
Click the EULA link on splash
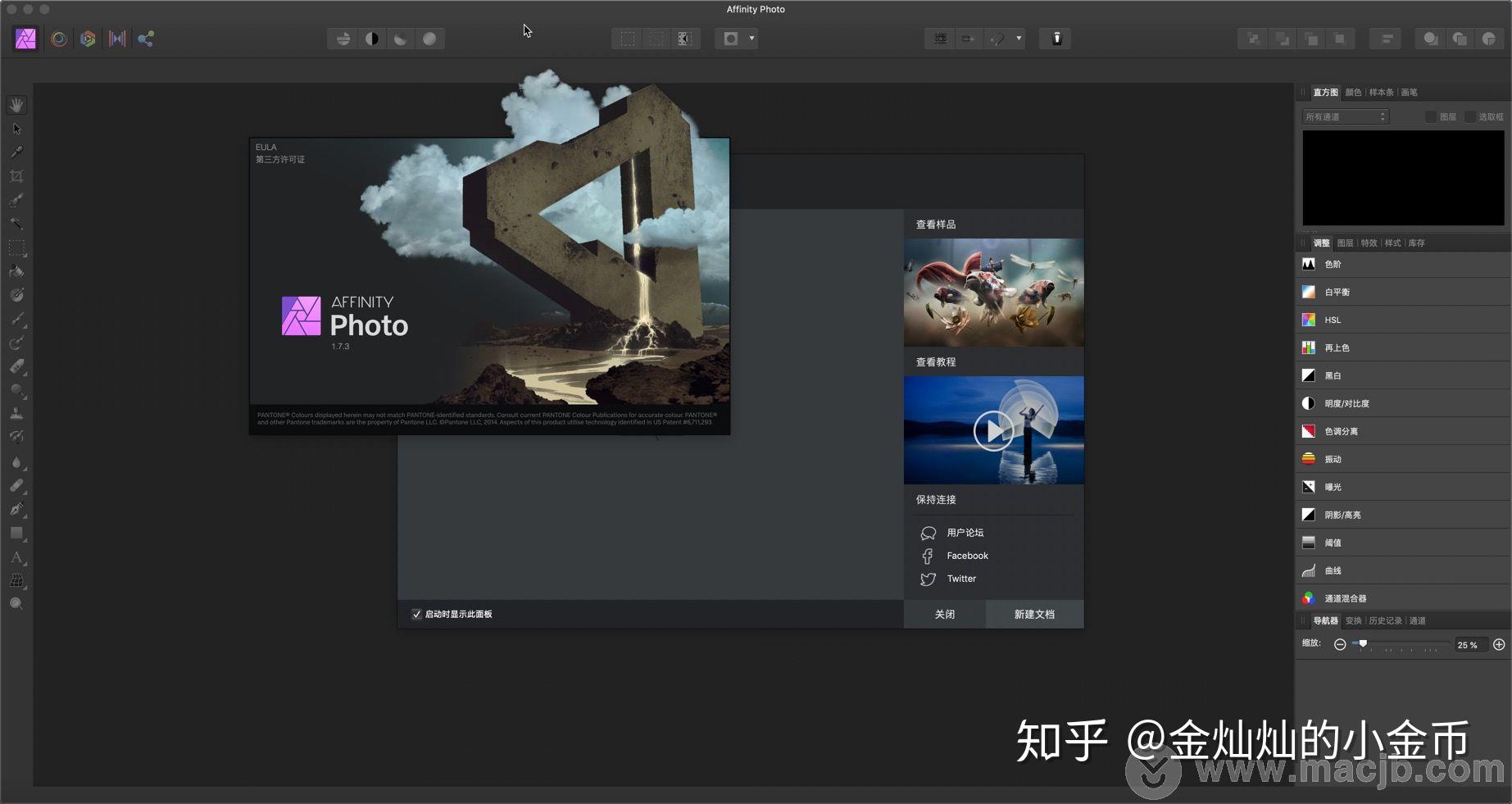[x=266, y=148]
